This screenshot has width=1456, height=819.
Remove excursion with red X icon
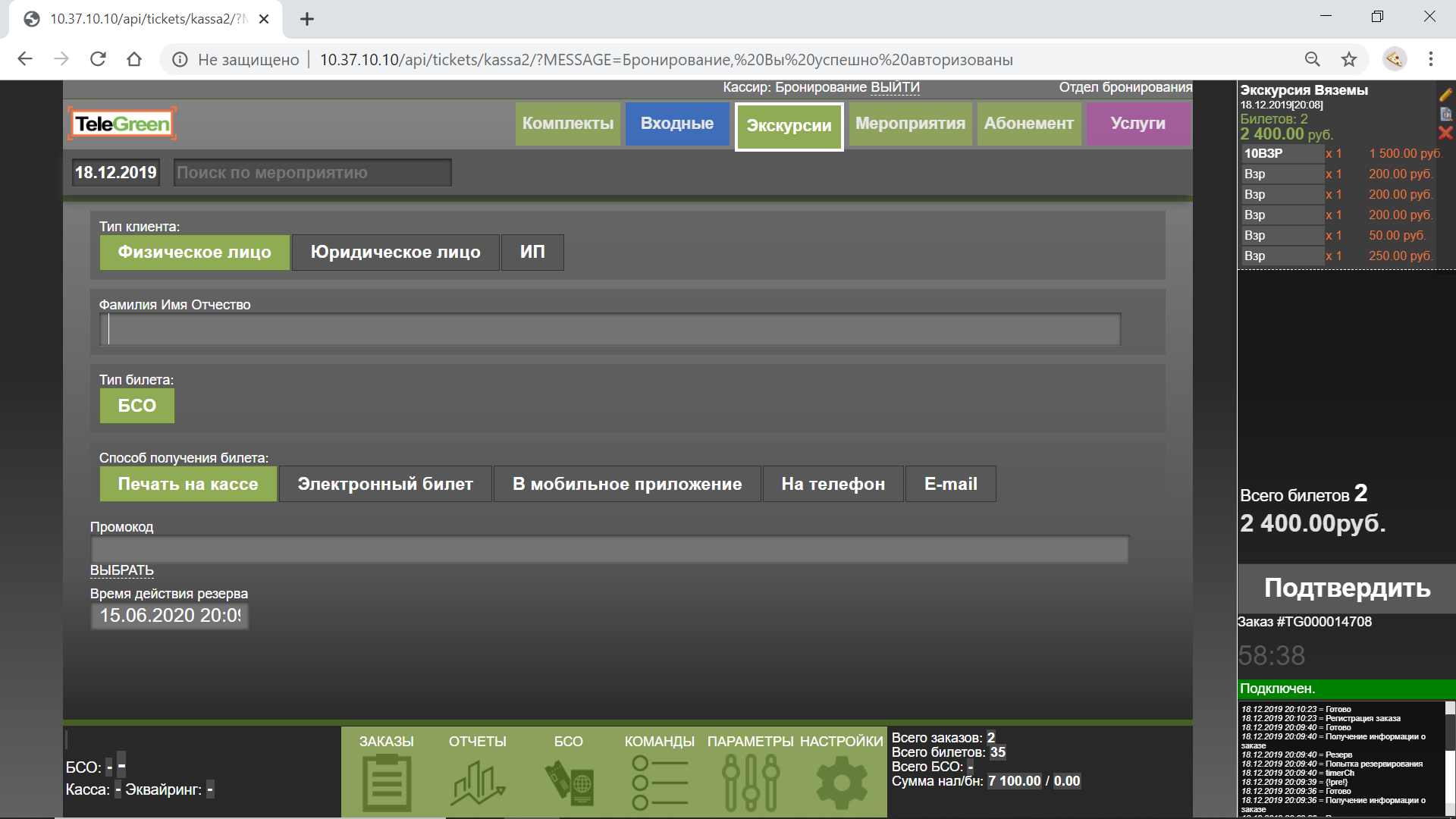[x=1445, y=133]
